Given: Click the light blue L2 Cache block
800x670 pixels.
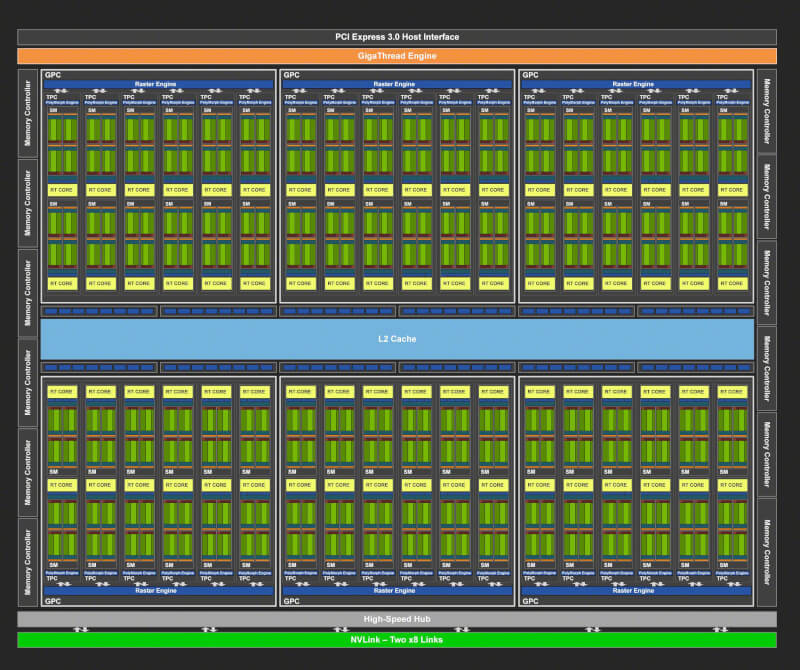Looking at the screenshot, I should point(397,339).
